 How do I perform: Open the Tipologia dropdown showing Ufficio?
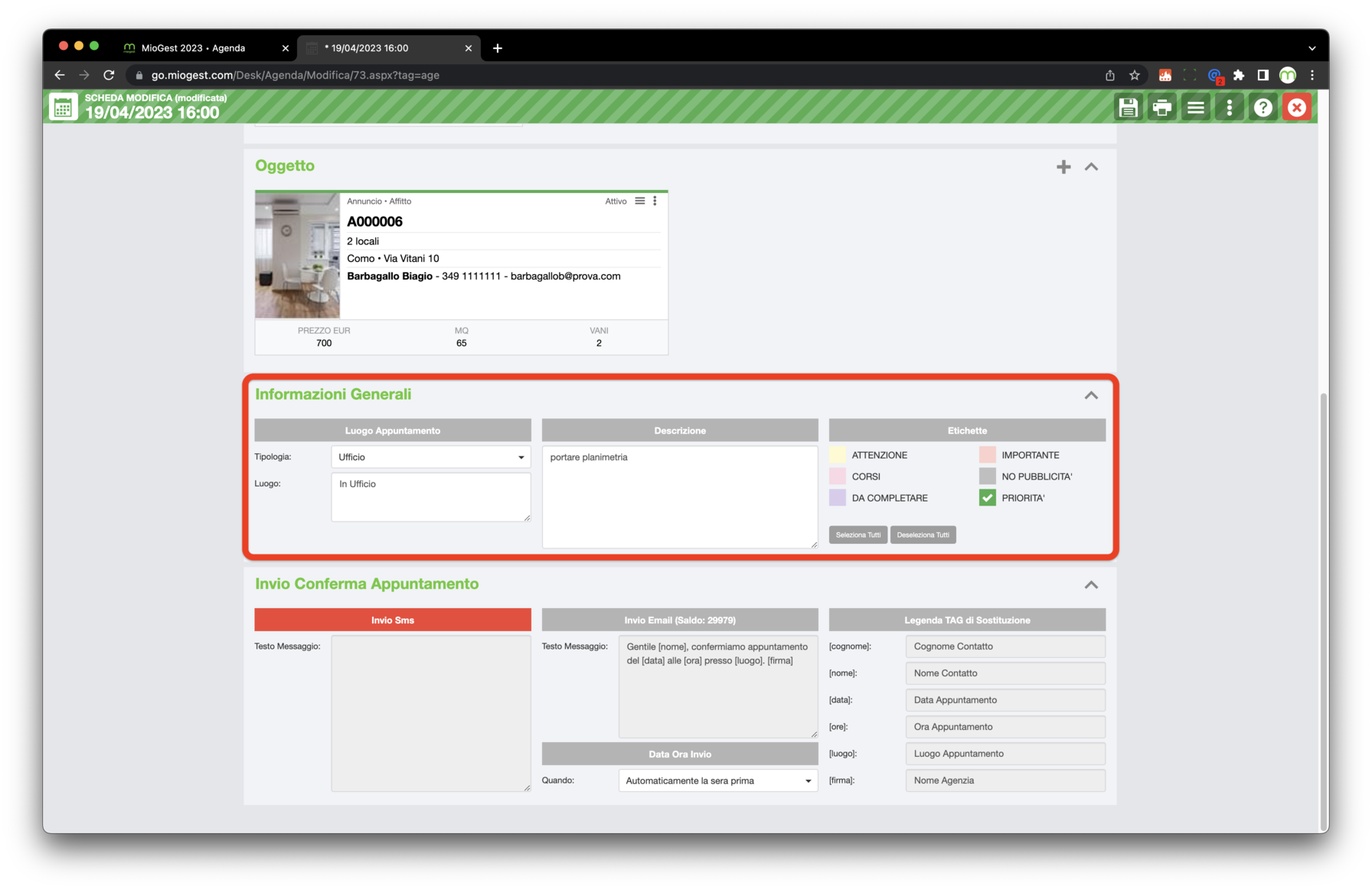(431, 457)
